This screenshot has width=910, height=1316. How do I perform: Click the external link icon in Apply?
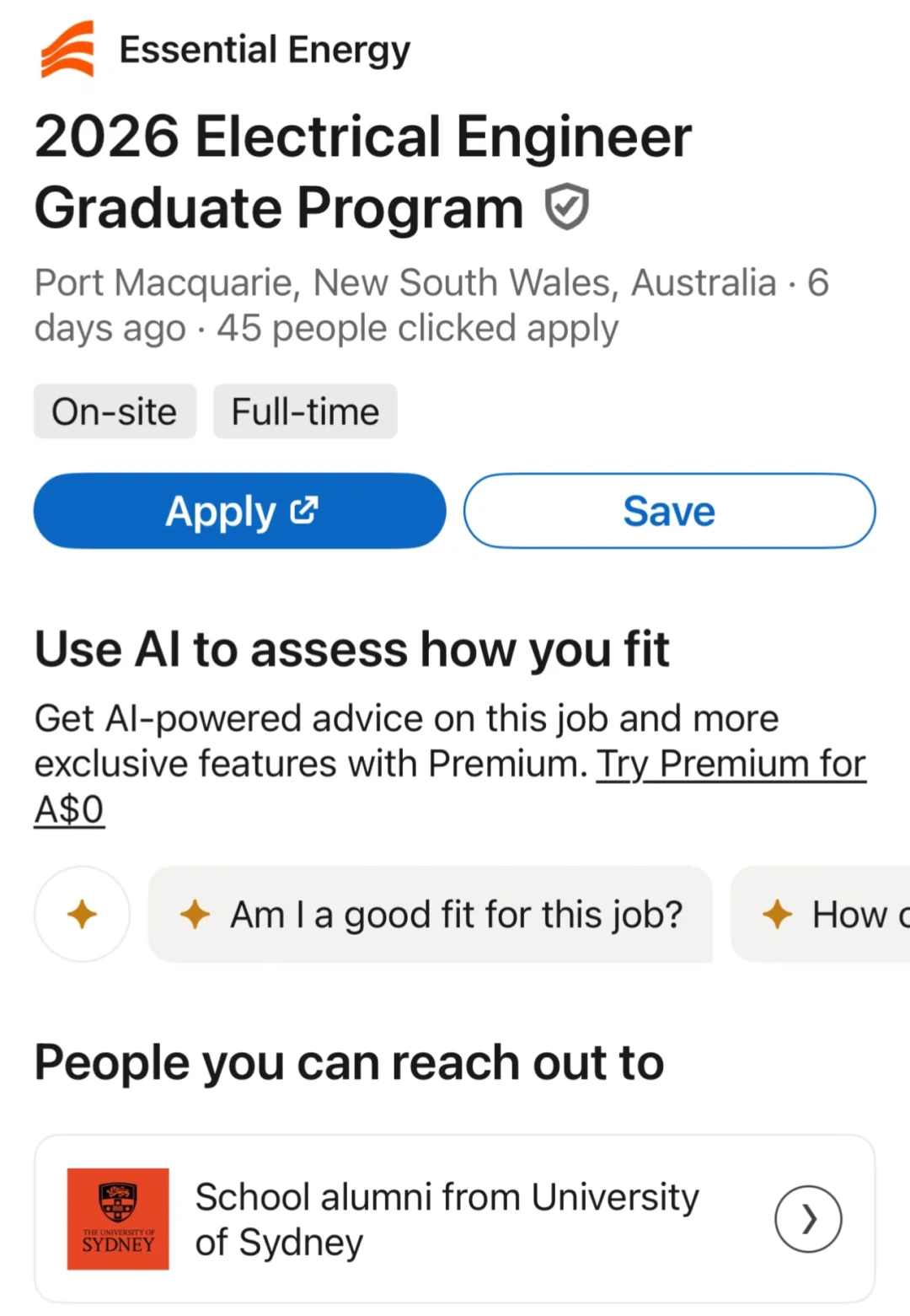click(304, 510)
